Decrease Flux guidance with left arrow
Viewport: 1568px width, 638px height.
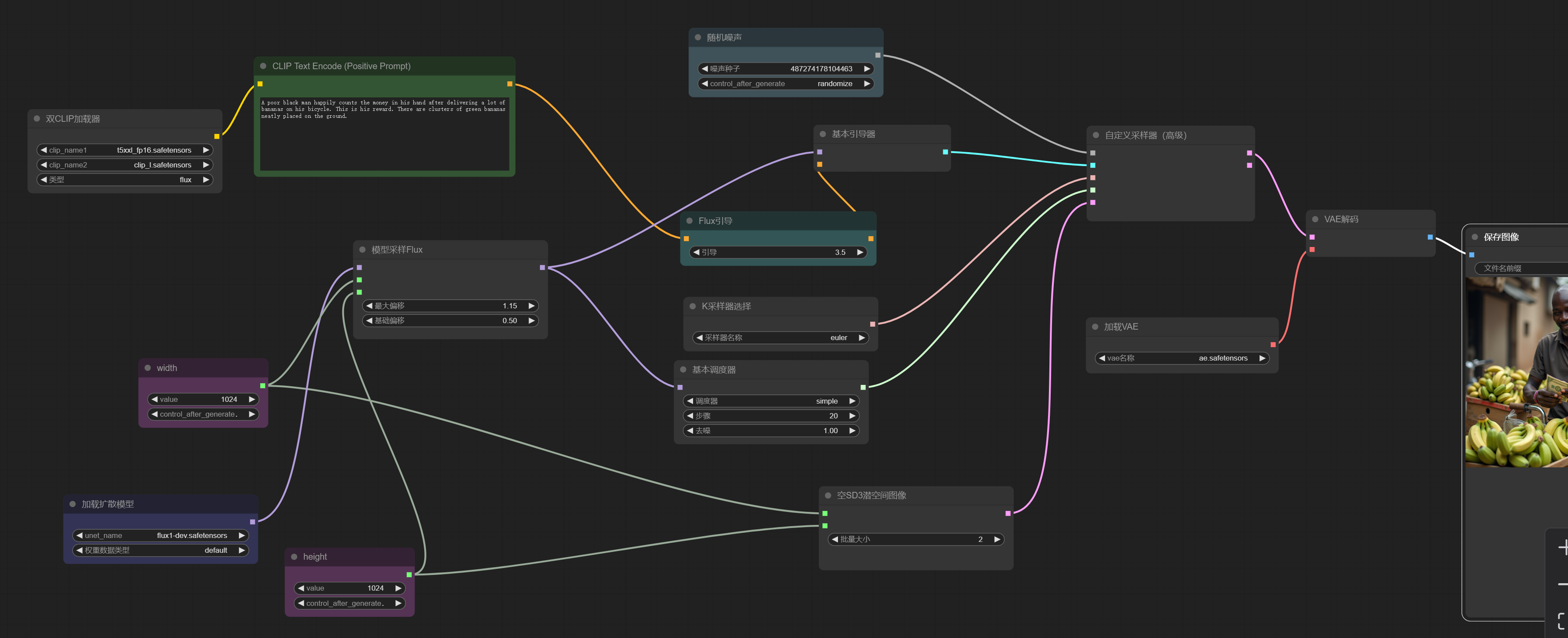[x=697, y=252]
